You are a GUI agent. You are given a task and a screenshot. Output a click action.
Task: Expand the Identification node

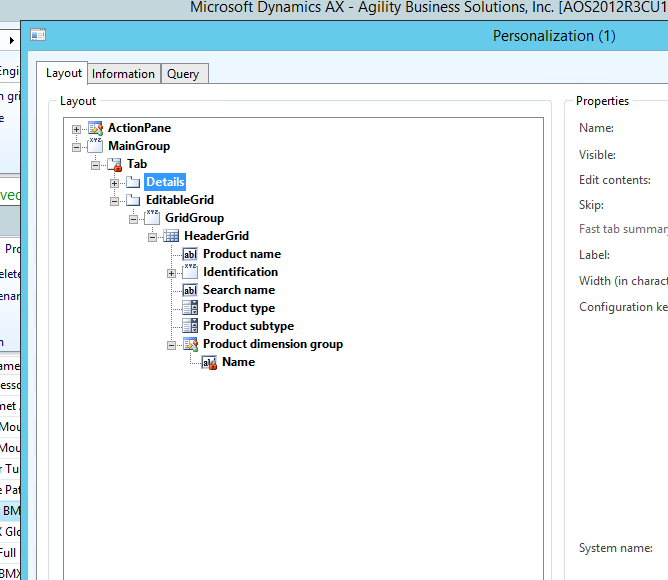click(171, 273)
